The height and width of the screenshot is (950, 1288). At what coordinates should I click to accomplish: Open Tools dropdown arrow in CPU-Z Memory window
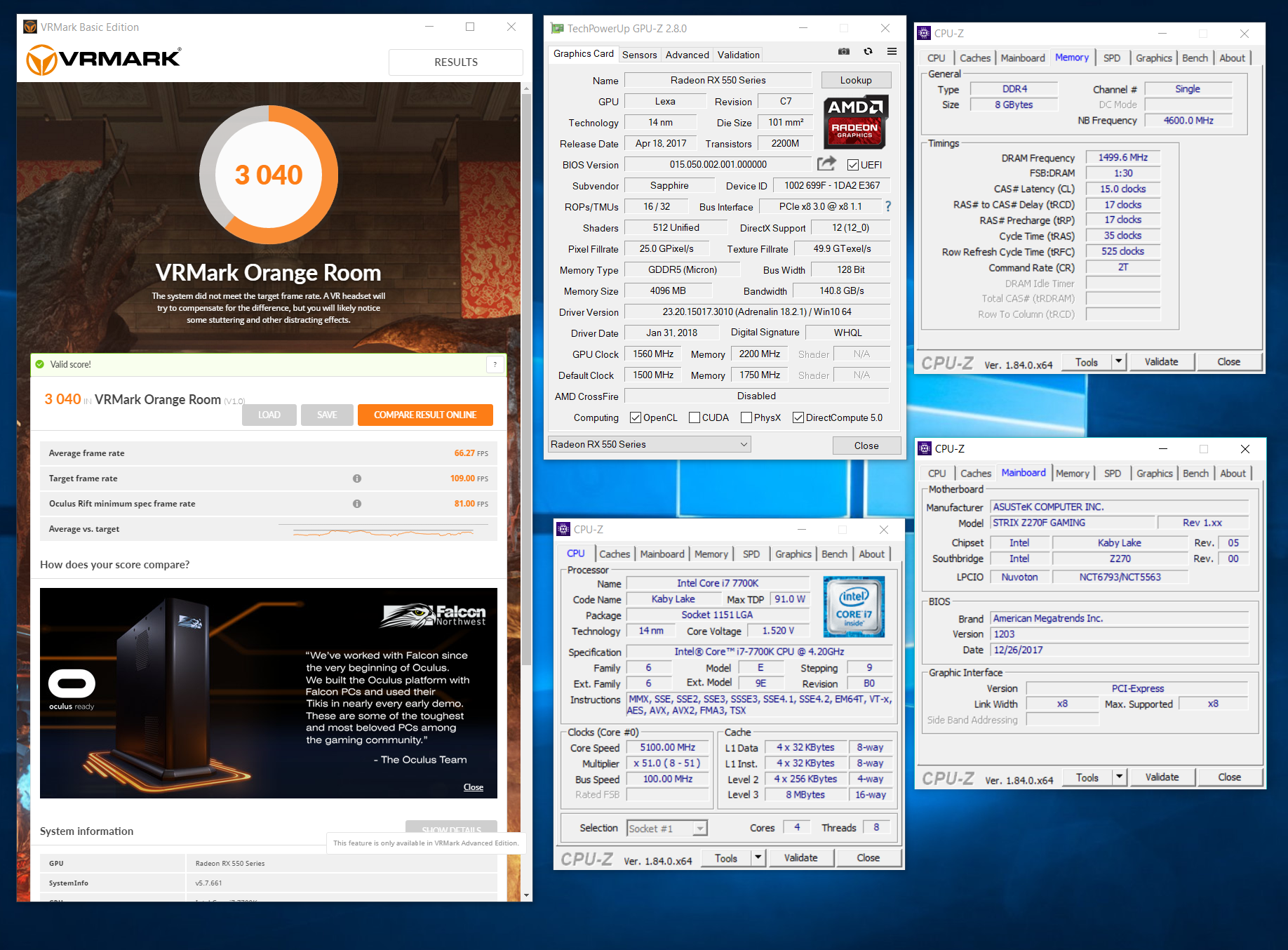[x=1119, y=361]
